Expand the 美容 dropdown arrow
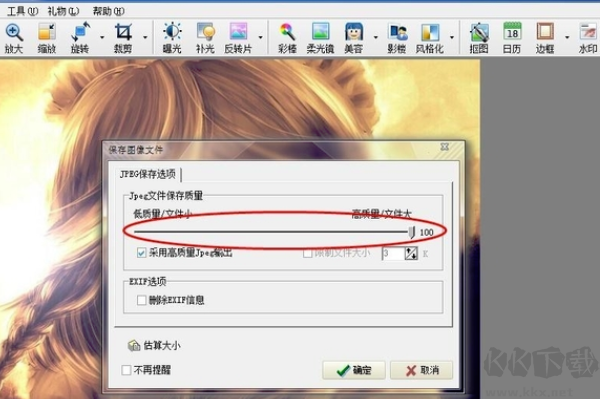600x399 pixels. [375, 37]
